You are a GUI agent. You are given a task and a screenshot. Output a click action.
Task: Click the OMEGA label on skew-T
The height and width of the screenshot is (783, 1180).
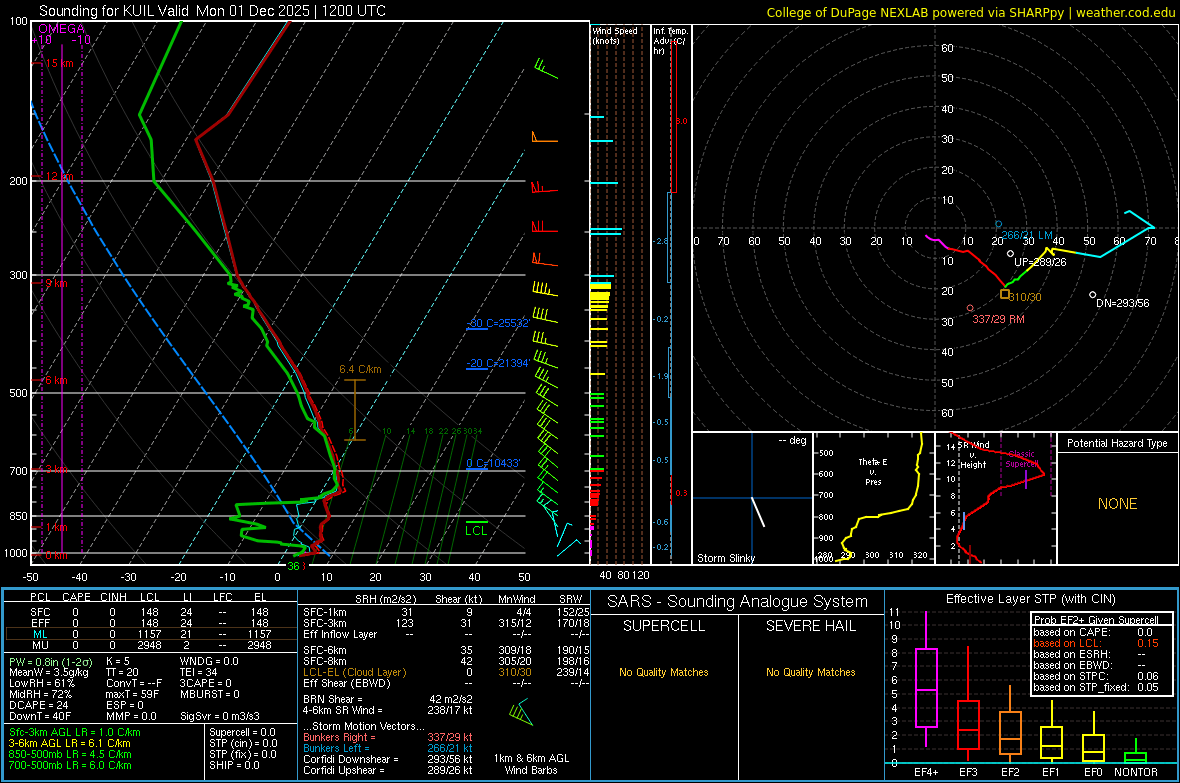(x=62, y=29)
